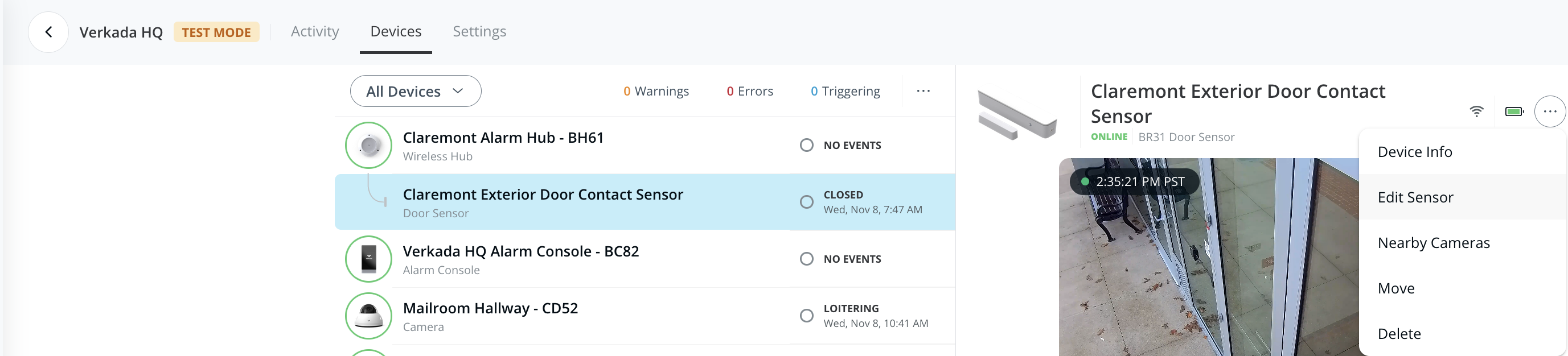Click Delete in the sensor menu
This screenshot has width=1568, height=356.
point(1399,334)
